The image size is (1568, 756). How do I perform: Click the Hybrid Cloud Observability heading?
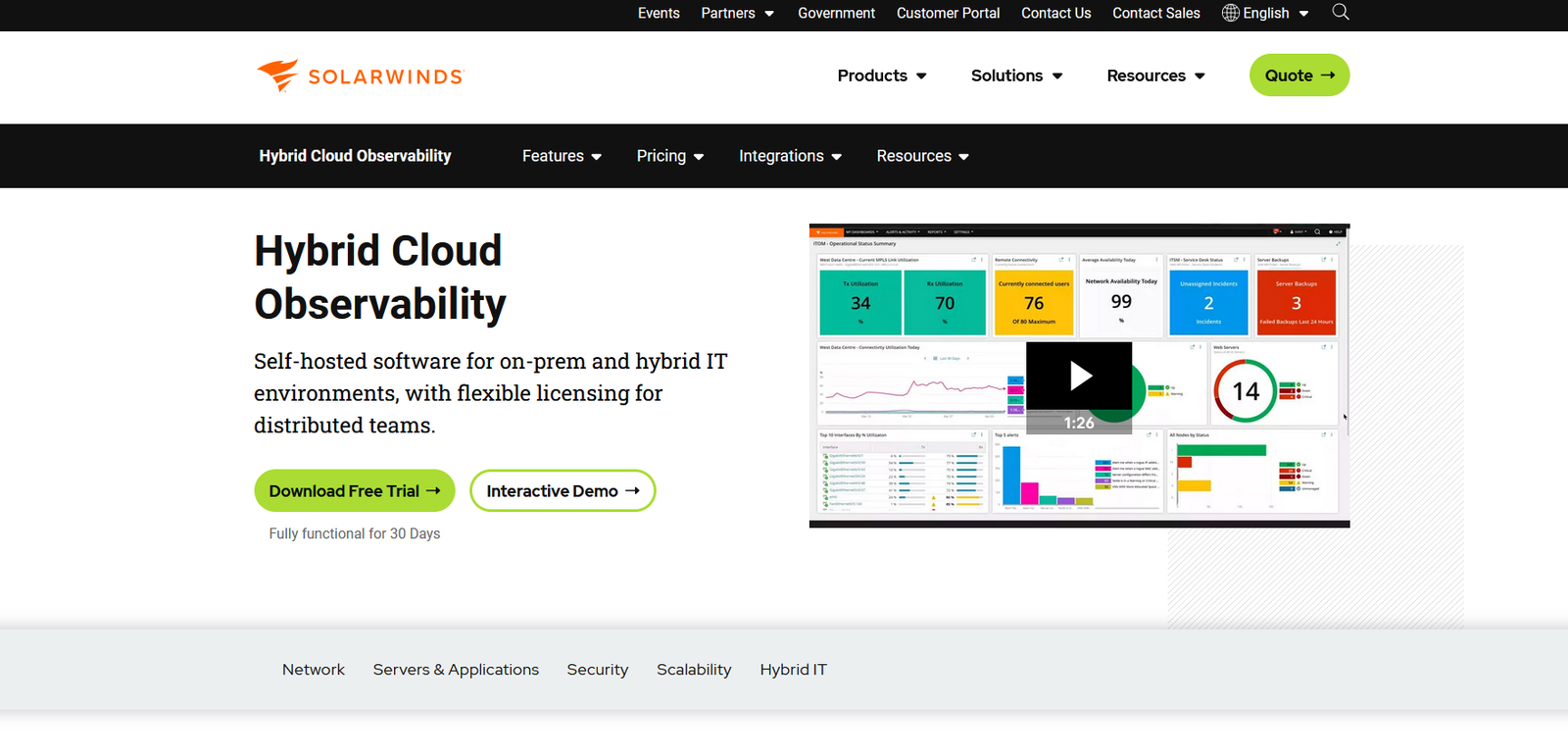point(380,277)
